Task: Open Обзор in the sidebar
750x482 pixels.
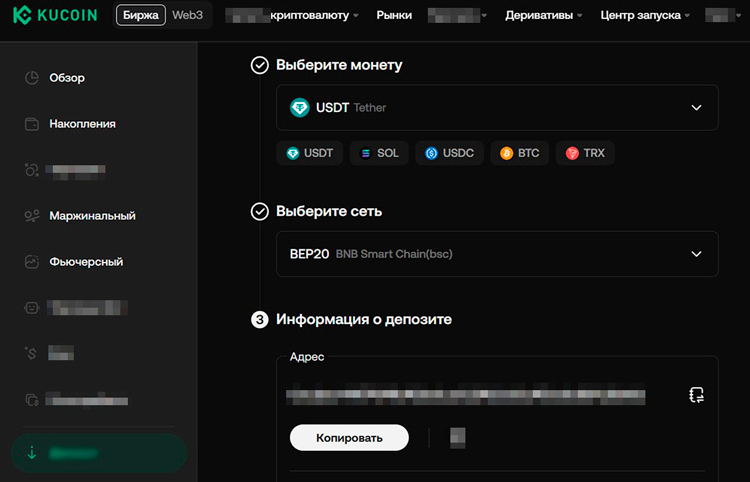Action: [67, 78]
